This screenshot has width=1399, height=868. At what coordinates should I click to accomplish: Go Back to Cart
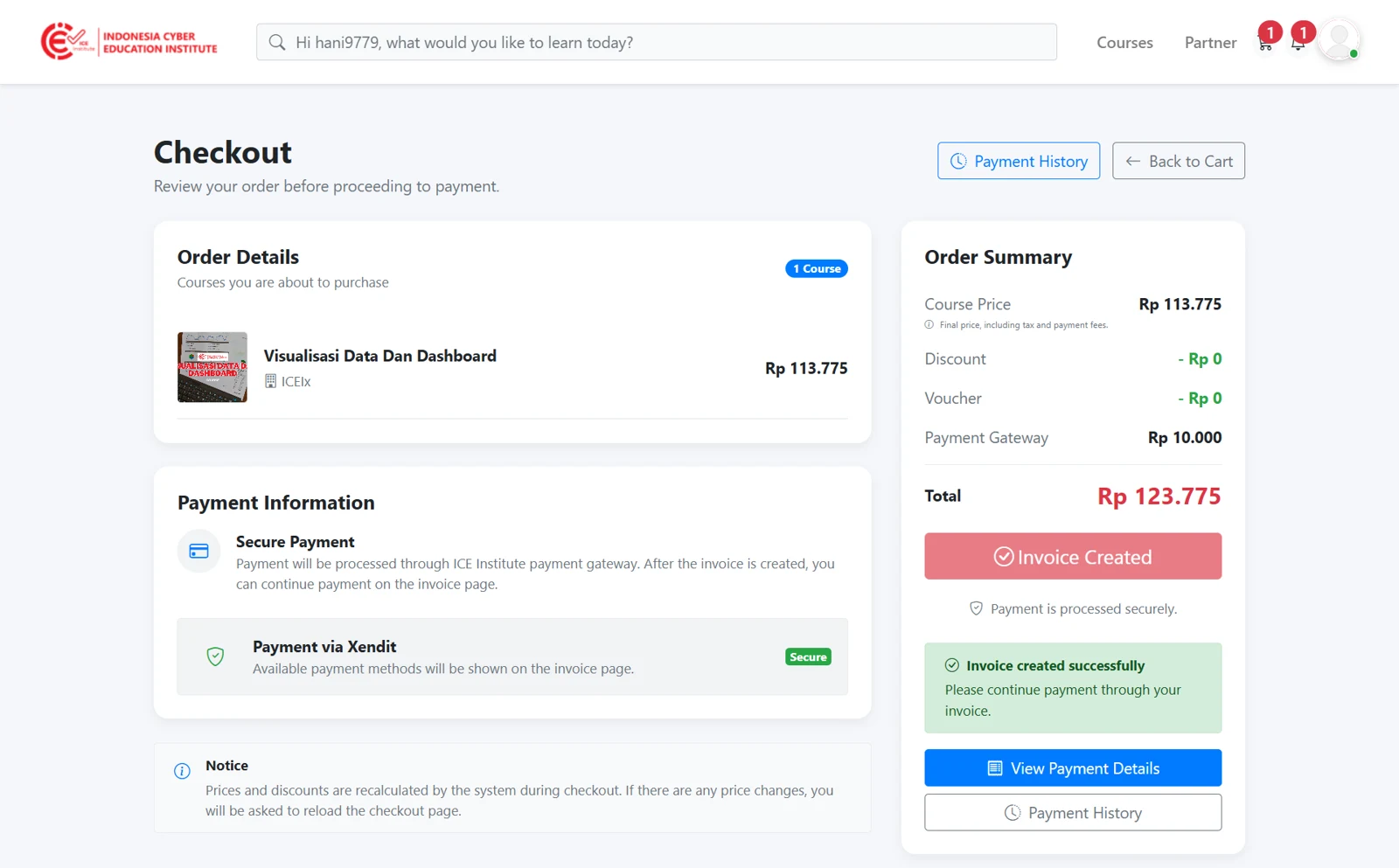(1178, 161)
